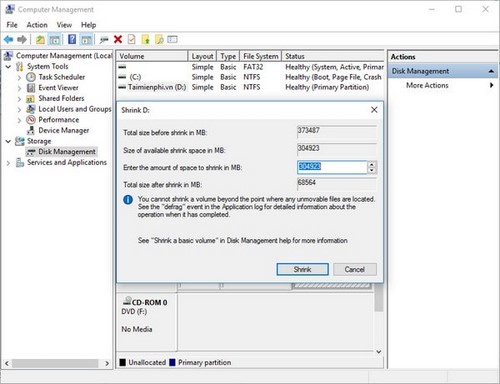Image resolution: width=500 pixels, height=384 pixels.
Task: Open the View menu
Action: coord(64,25)
